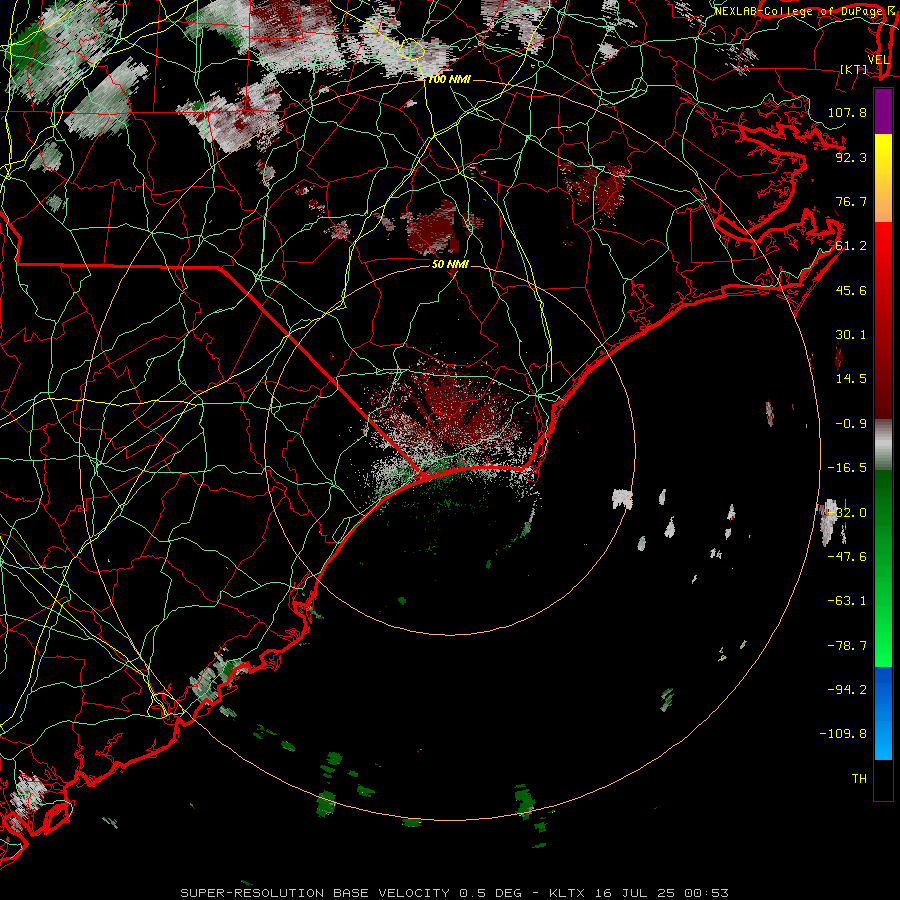Click the 00:53 timestamp
Image resolution: width=900 pixels, height=900 pixels.
[707, 893]
